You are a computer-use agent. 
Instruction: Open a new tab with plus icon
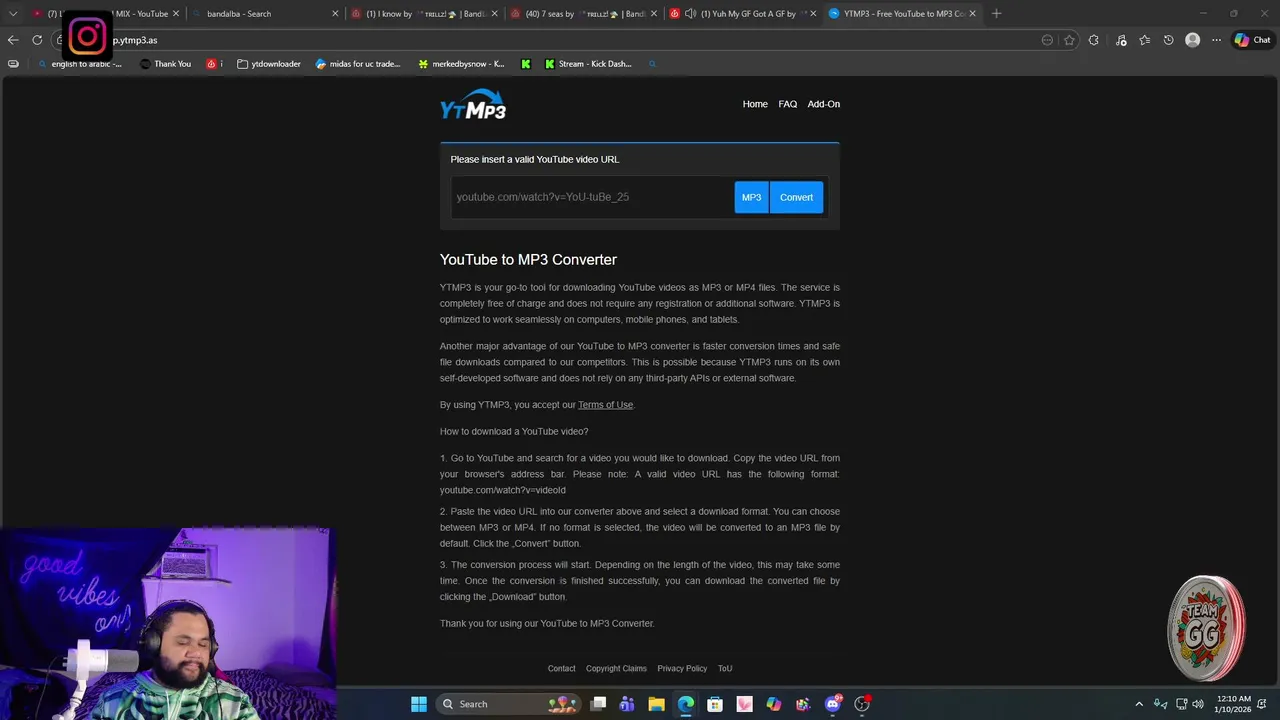pyautogui.click(x=996, y=14)
